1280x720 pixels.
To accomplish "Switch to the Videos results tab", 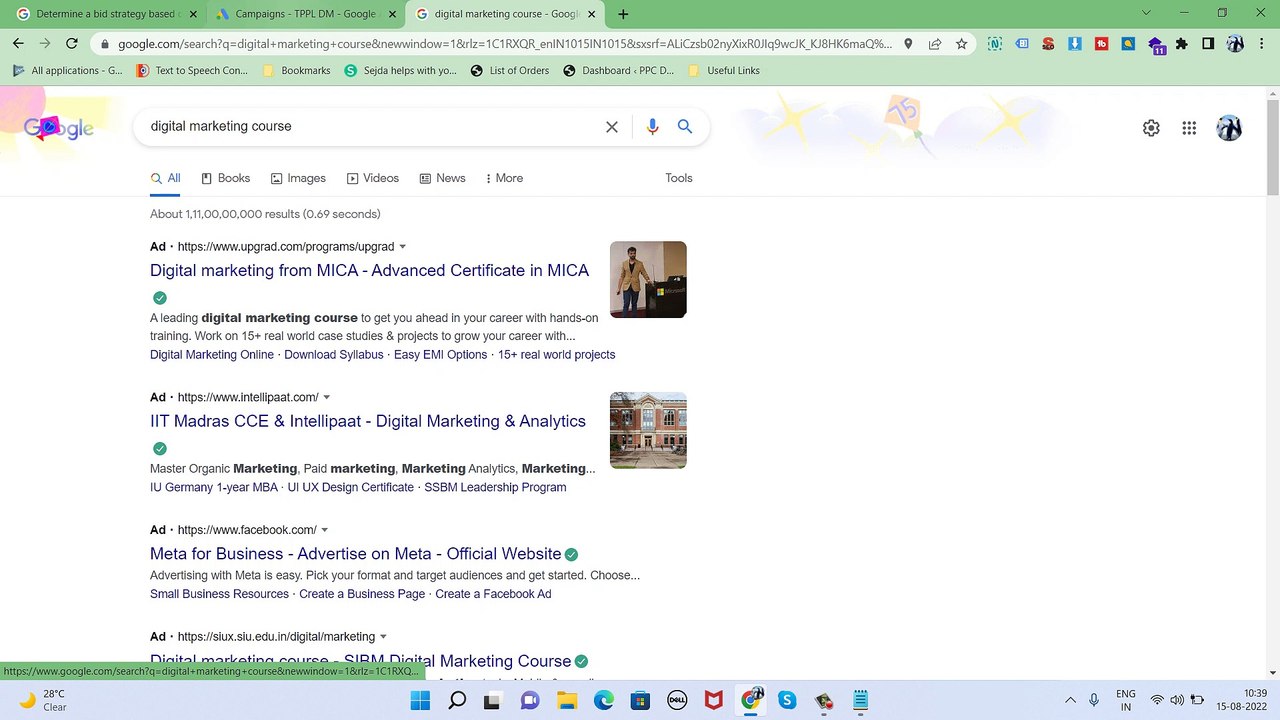I will point(373,178).
